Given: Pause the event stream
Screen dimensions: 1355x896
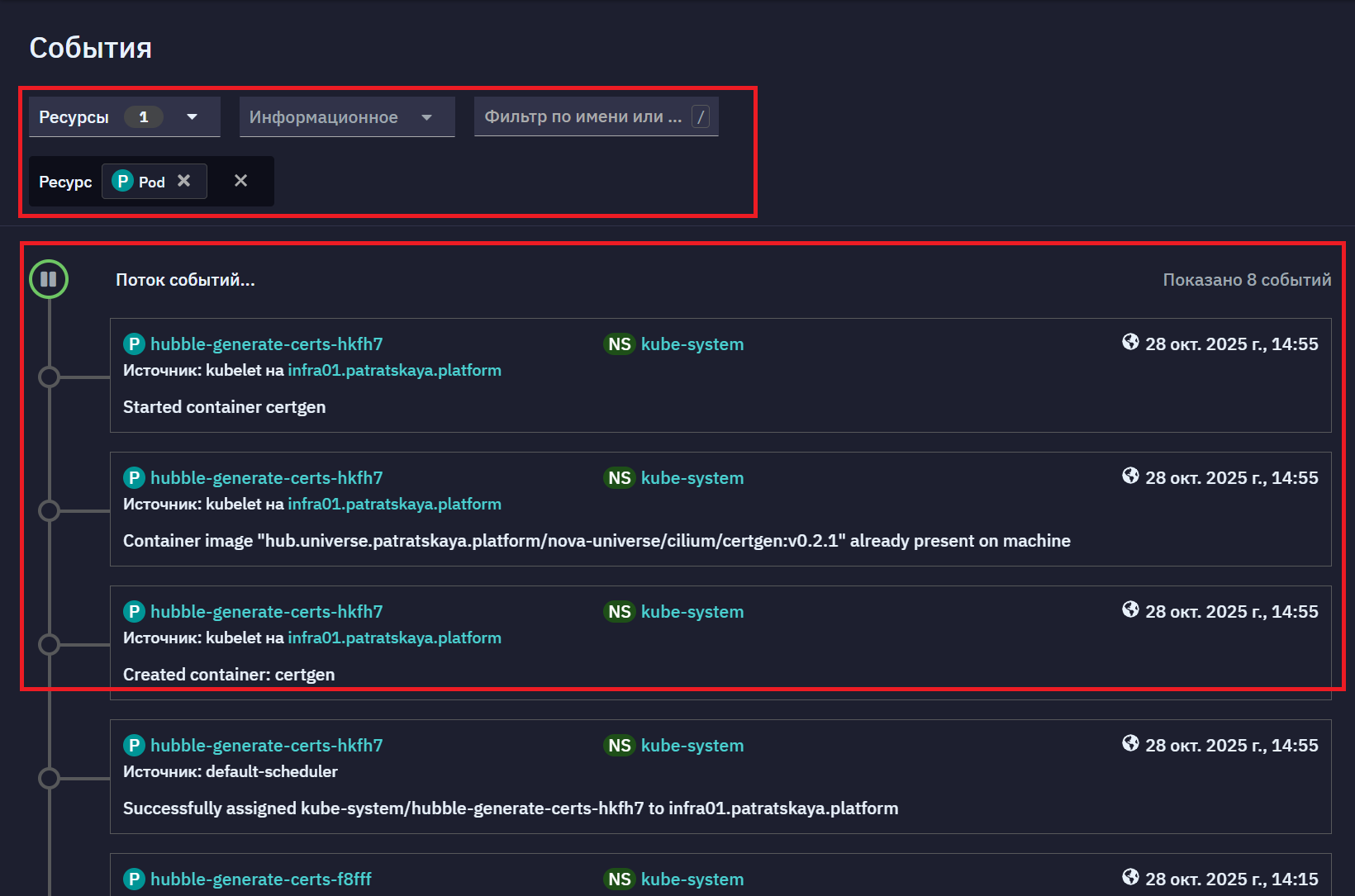Looking at the screenshot, I should (x=49, y=279).
